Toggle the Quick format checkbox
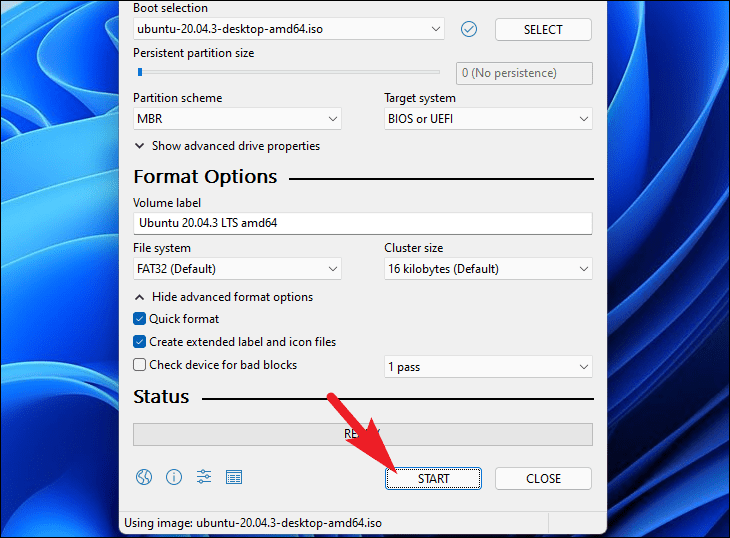This screenshot has height=538, width=730. coord(139,319)
